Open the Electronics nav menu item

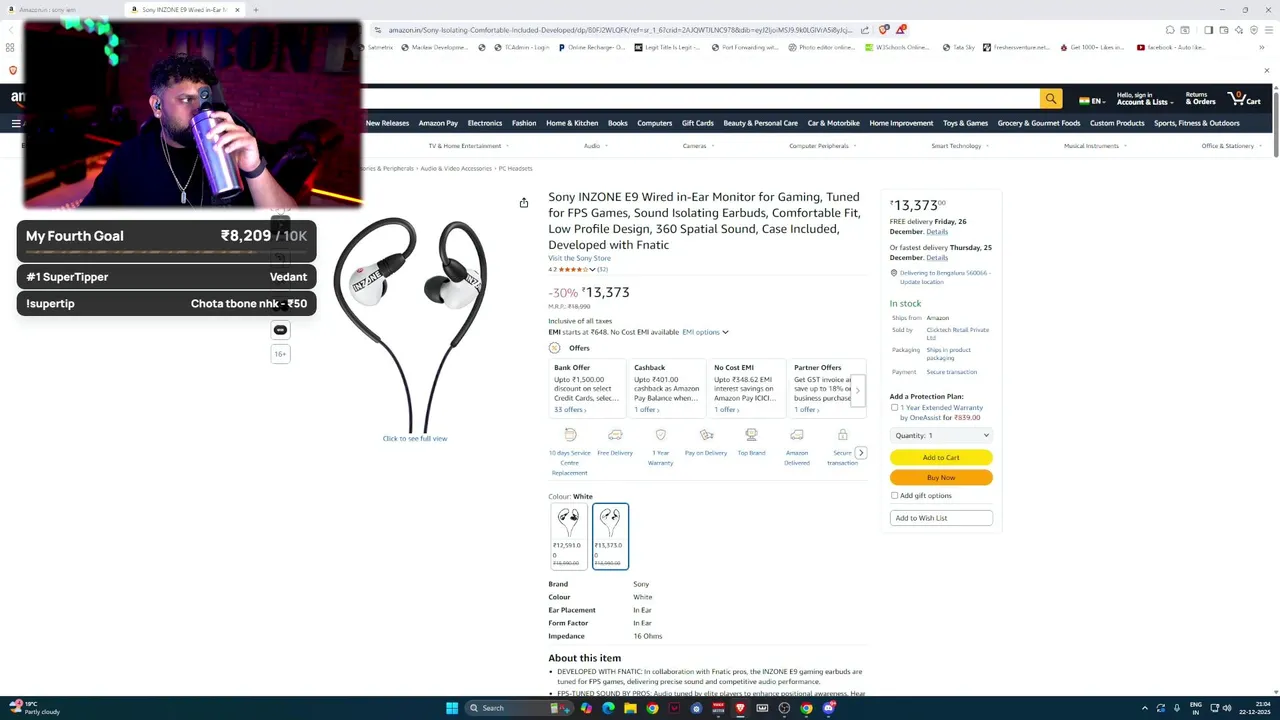[x=484, y=123]
